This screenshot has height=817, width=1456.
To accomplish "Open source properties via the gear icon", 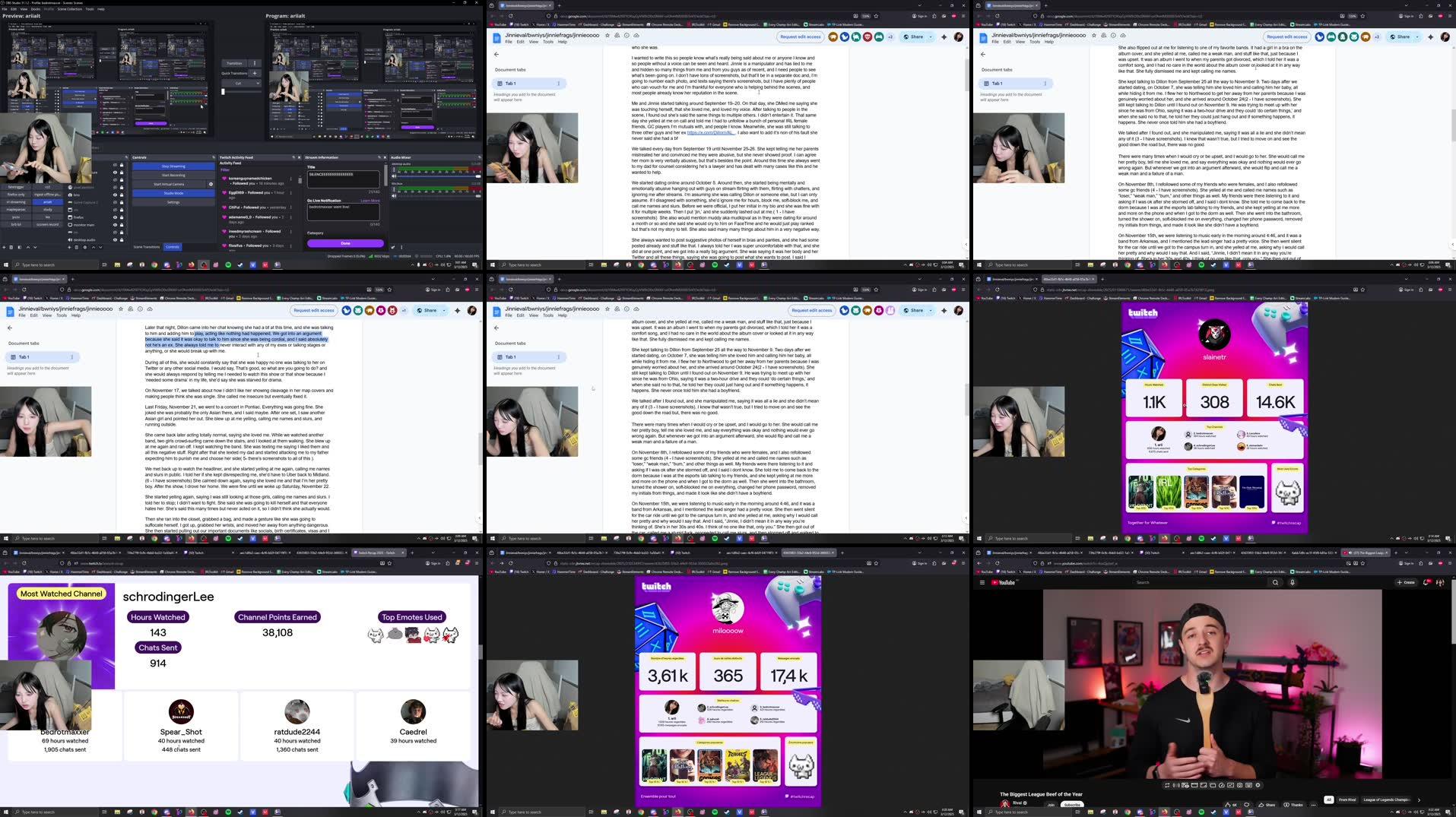I will point(84,248).
